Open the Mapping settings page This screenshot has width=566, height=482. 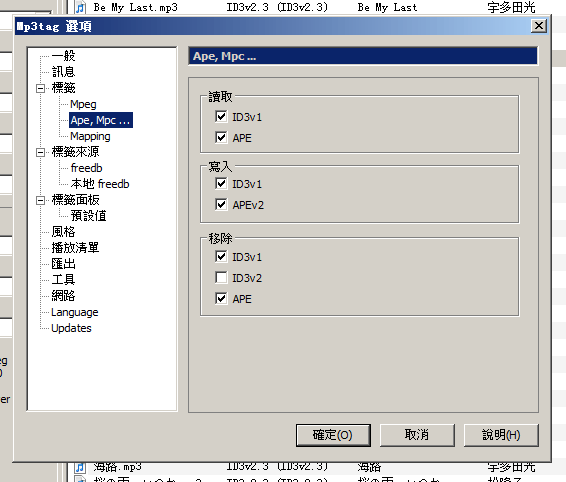pyautogui.click(x=90, y=136)
